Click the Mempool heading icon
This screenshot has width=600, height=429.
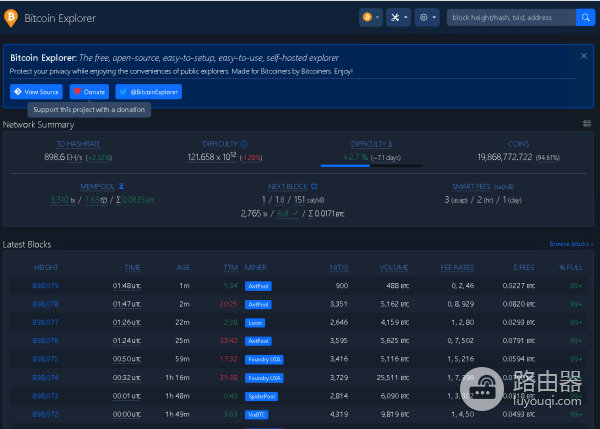tap(122, 186)
